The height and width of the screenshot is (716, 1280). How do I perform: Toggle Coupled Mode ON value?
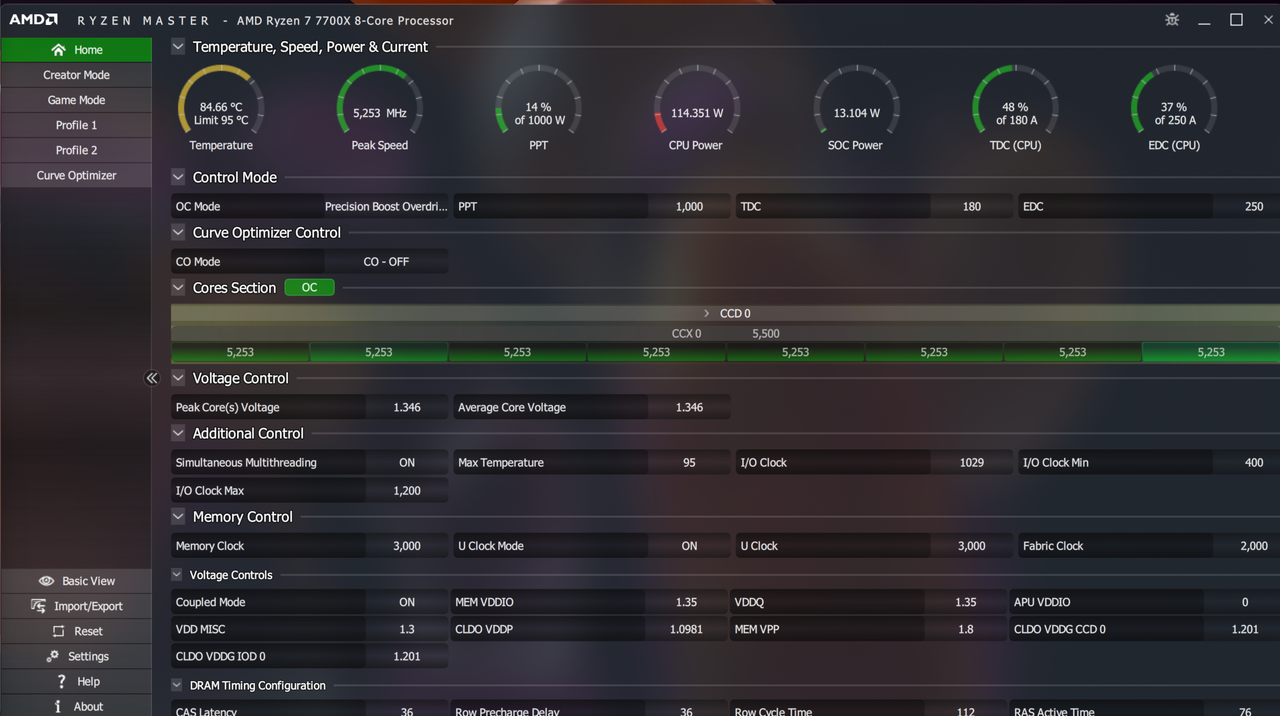click(407, 602)
